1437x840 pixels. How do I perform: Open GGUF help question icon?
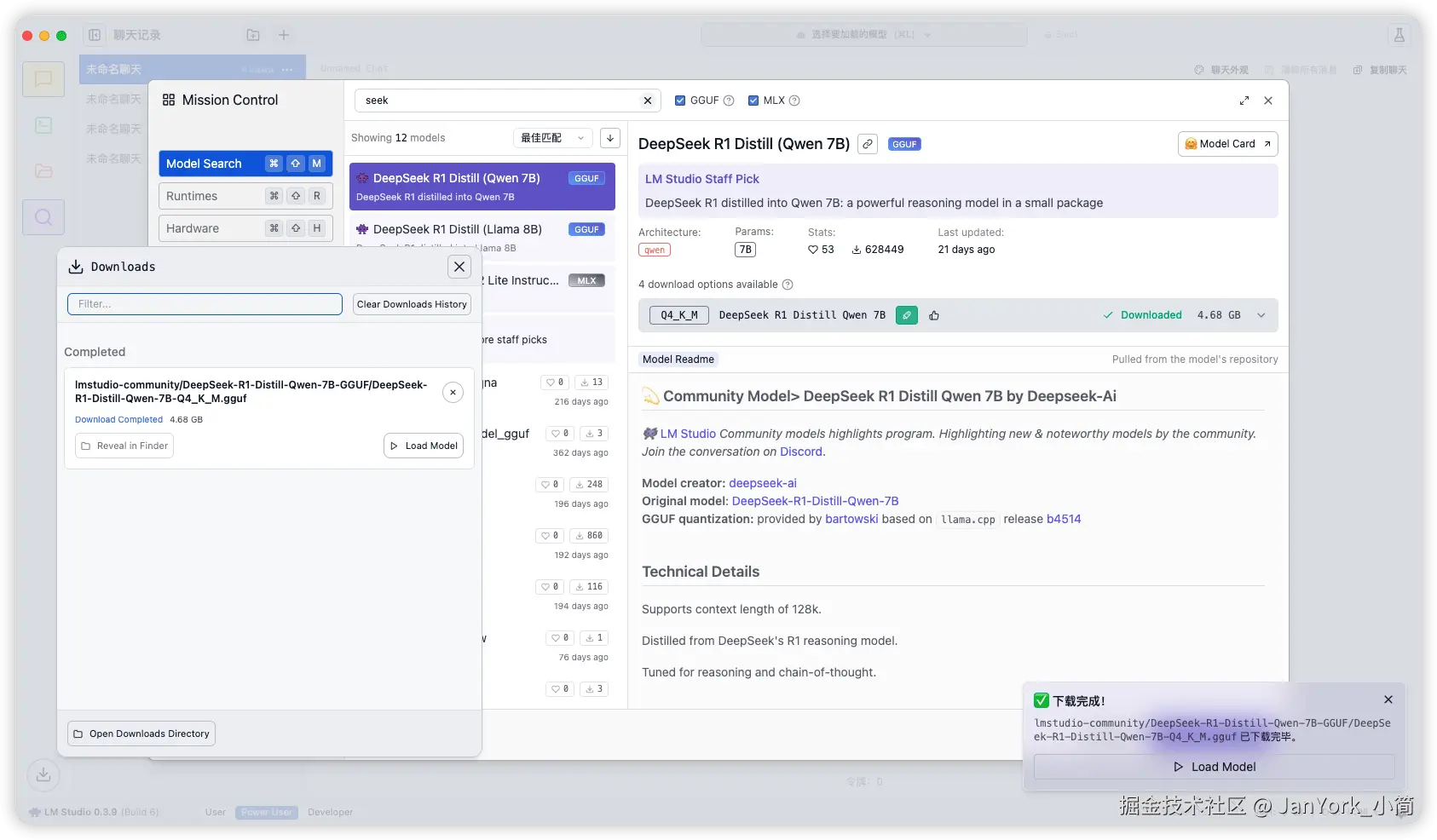point(729,101)
